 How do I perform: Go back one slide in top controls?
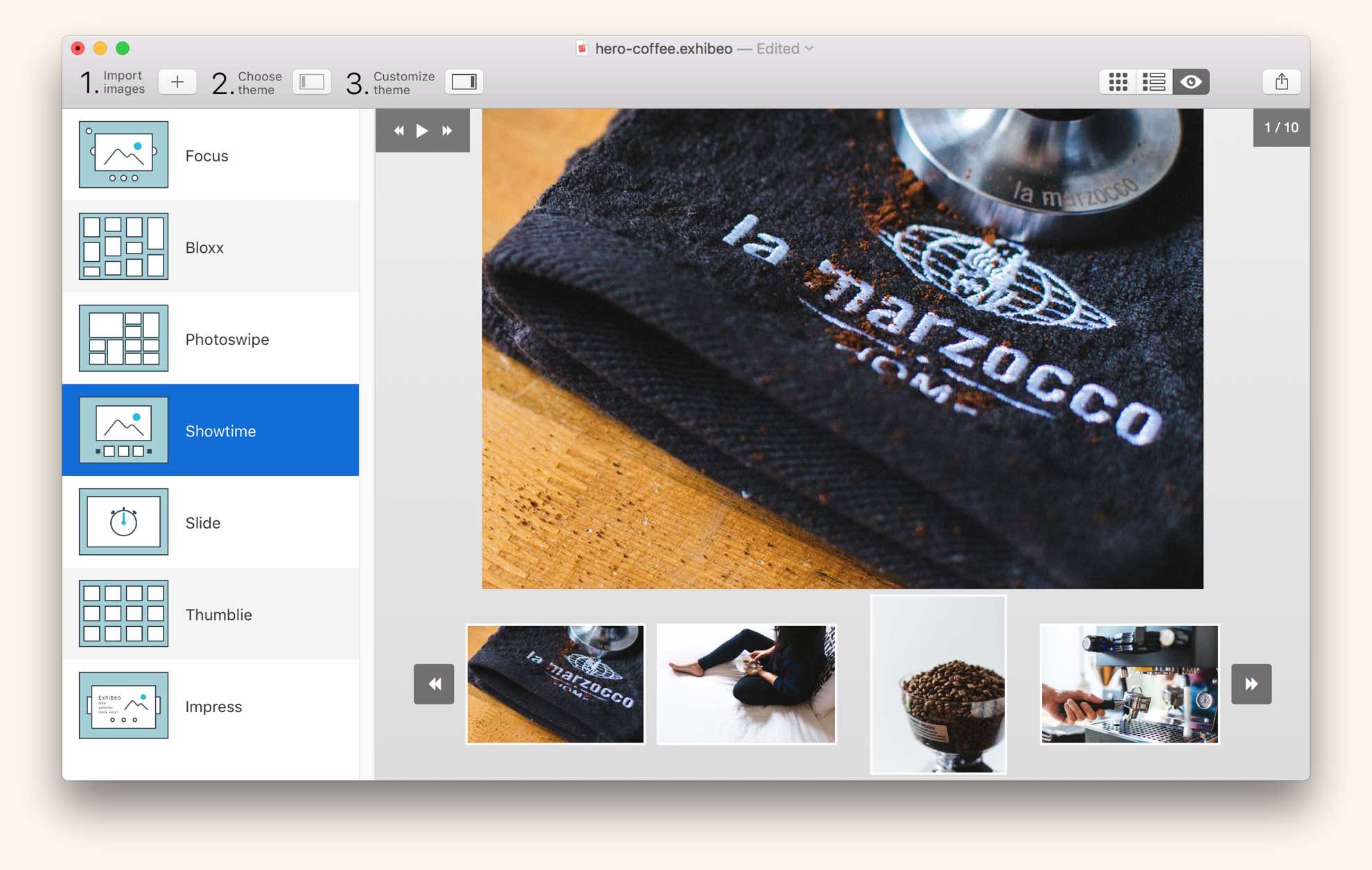point(398,130)
